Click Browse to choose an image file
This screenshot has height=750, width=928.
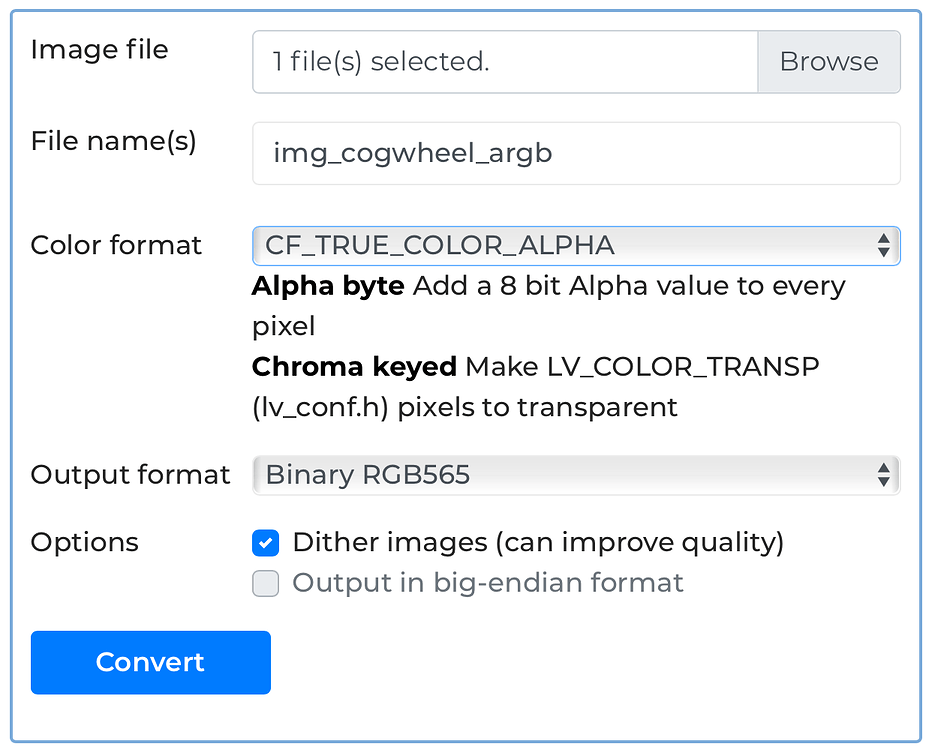[829, 62]
